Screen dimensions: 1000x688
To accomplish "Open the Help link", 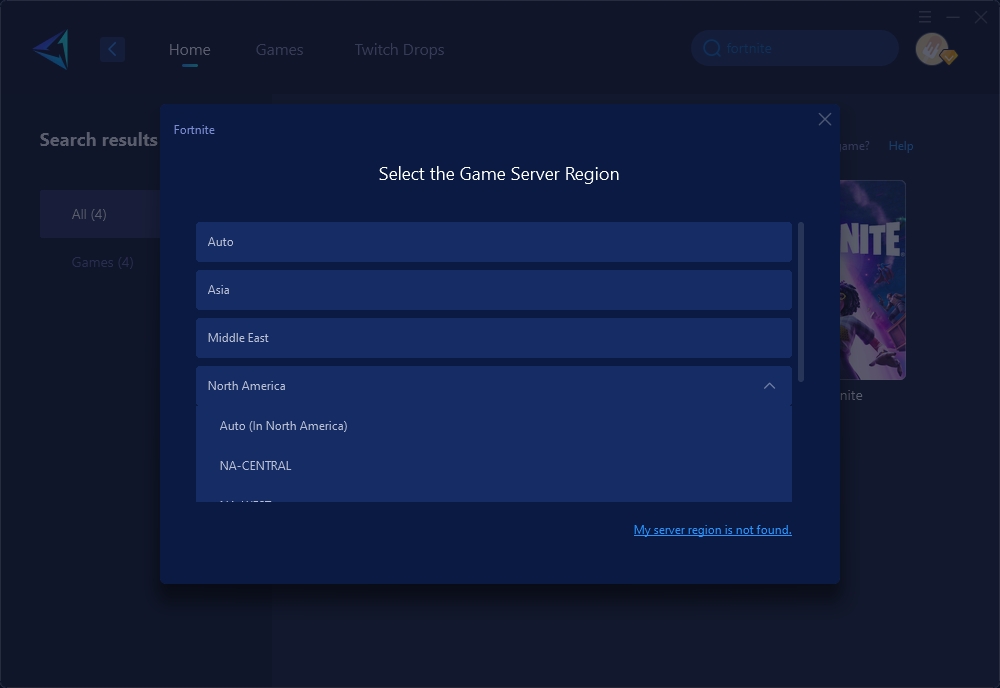I will tap(901, 146).
